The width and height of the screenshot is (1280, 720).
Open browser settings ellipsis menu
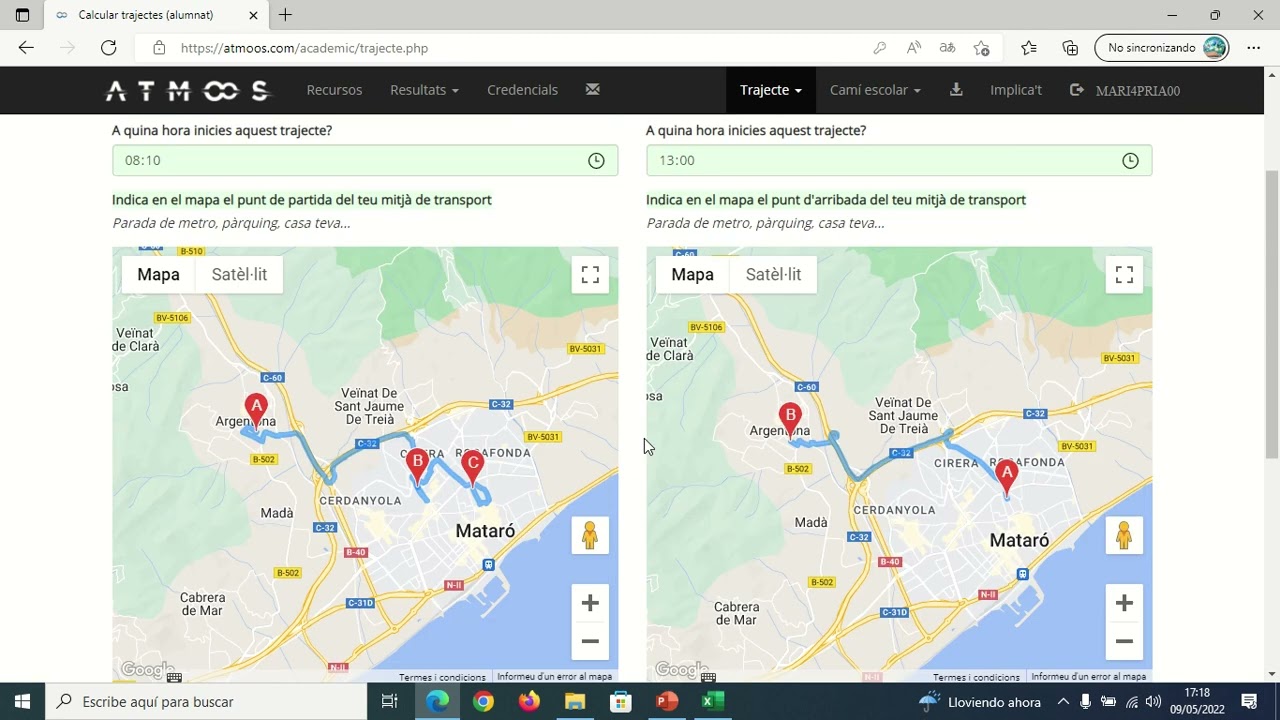tap(1253, 47)
